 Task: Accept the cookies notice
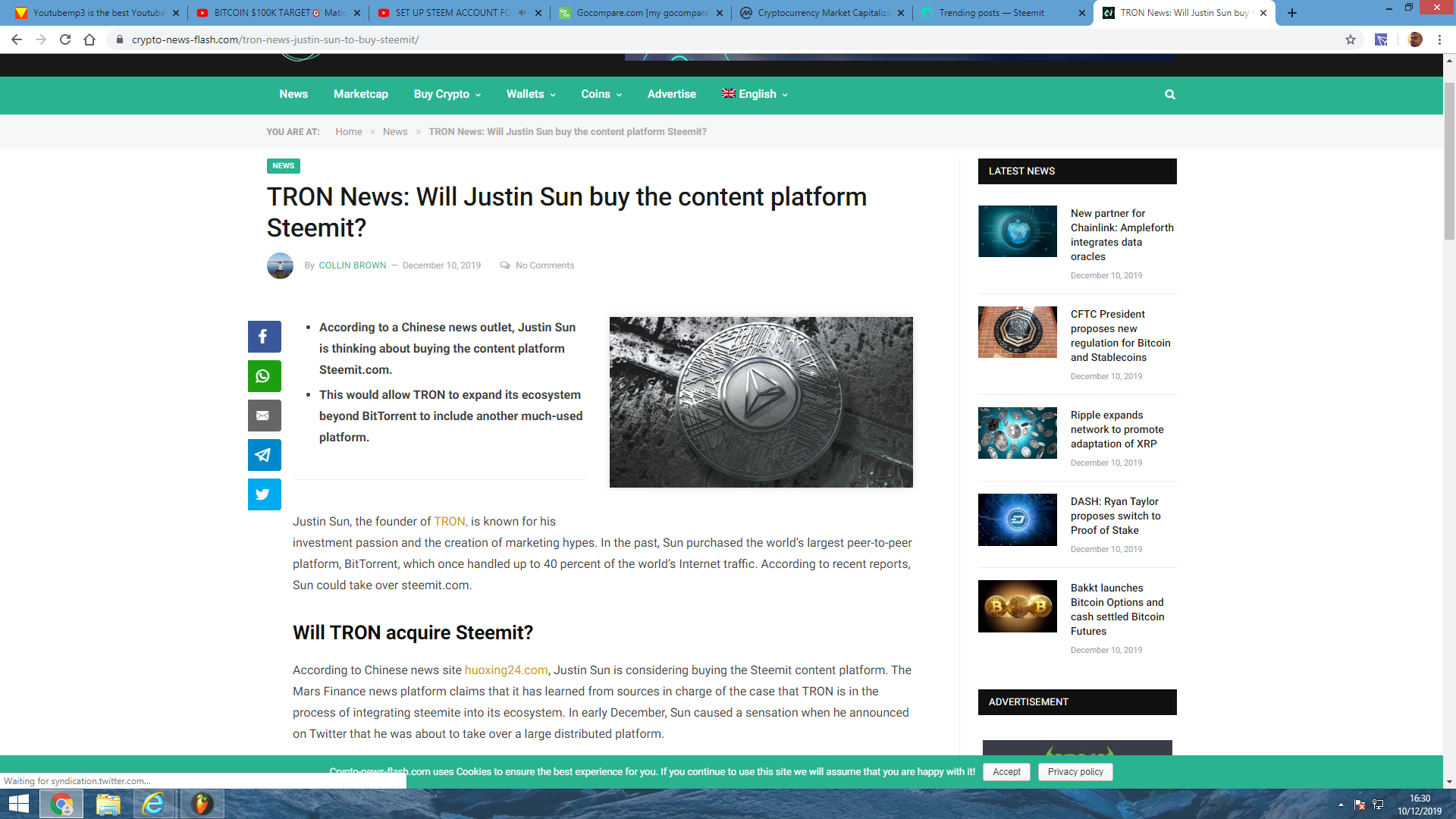coord(1006,771)
